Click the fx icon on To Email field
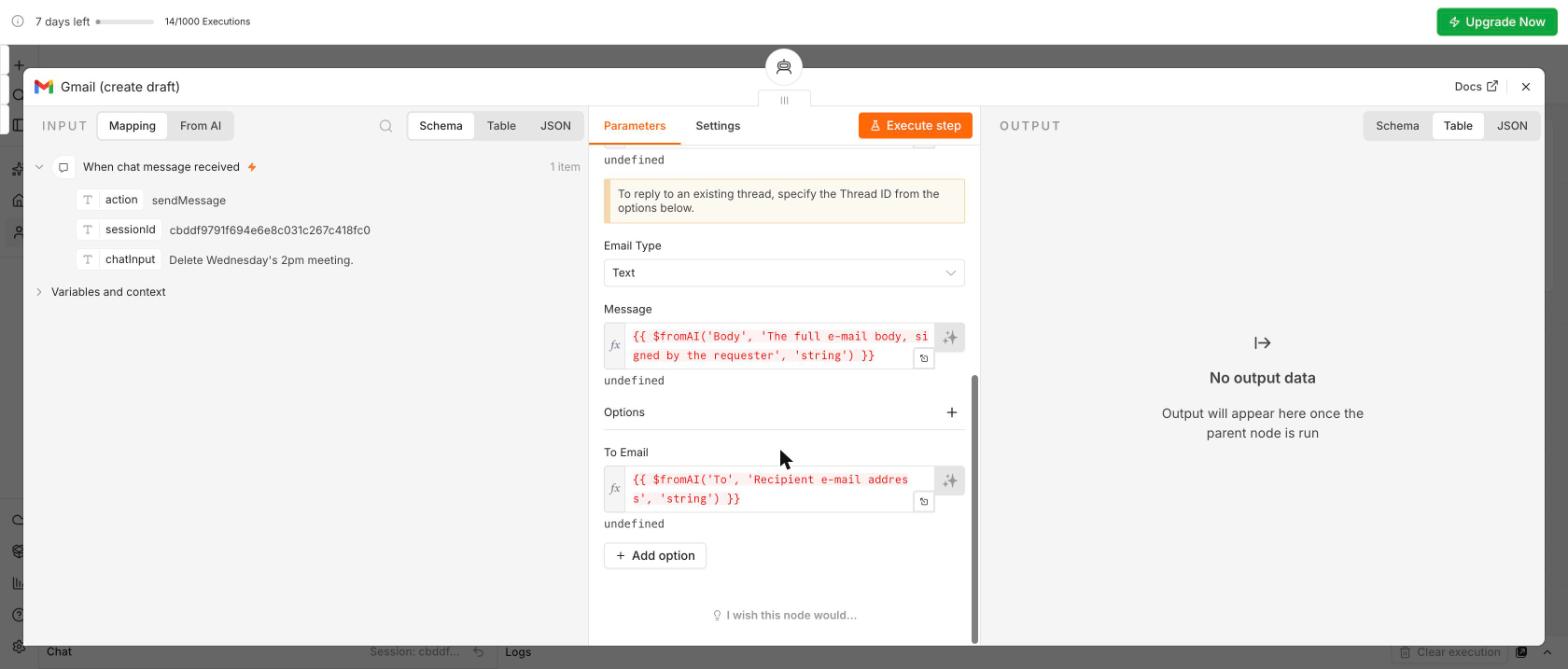1568x669 pixels. 615,489
